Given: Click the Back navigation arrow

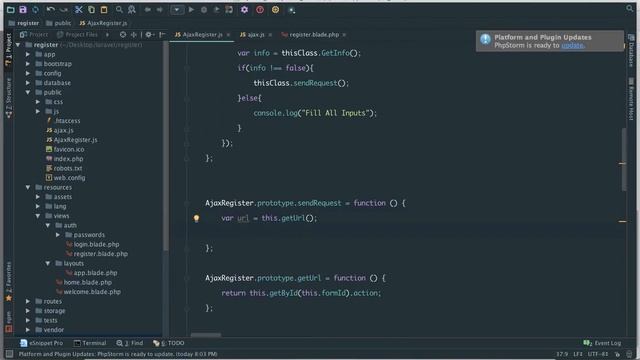Looking at the screenshot, I should pyautogui.click(x=147, y=9).
